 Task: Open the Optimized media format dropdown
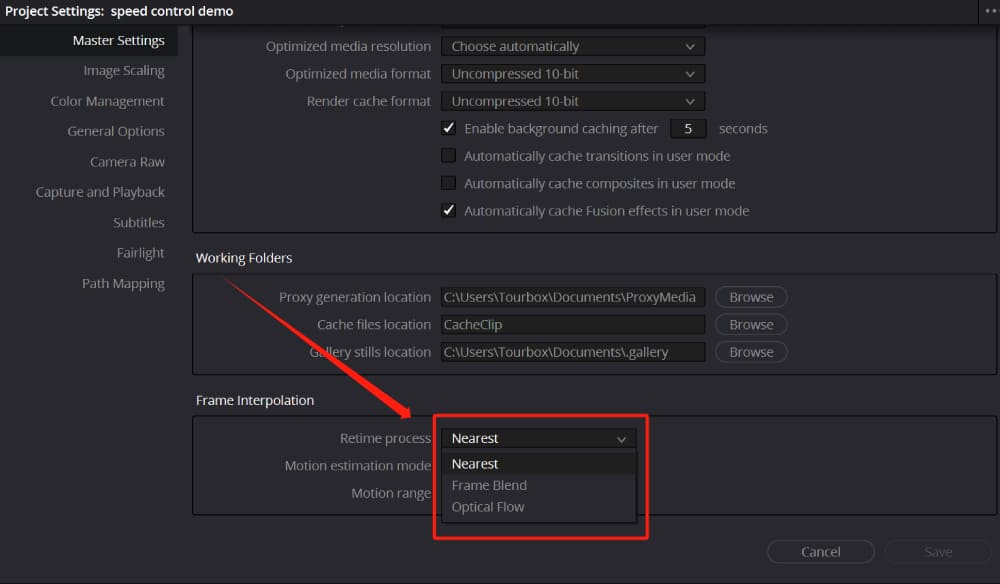point(572,73)
